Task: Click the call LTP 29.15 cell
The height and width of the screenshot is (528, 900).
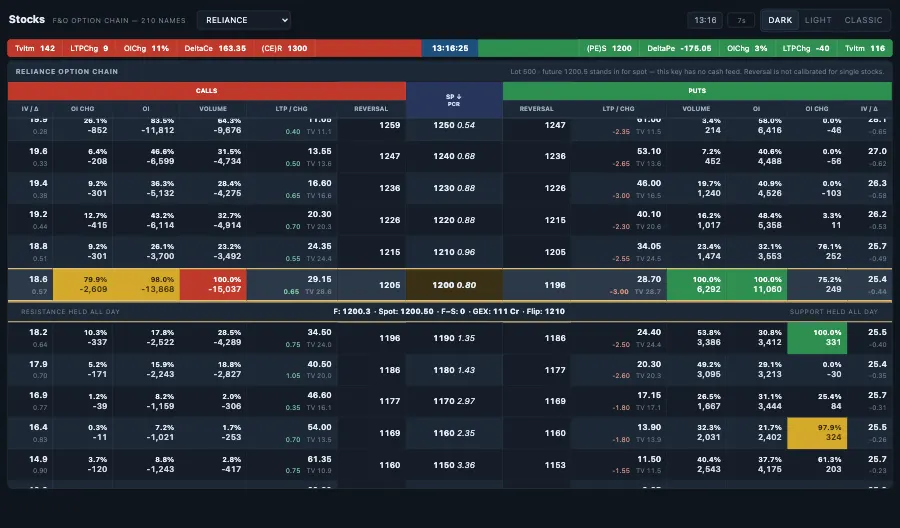Action: pyautogui.click(x=292, y=285)
